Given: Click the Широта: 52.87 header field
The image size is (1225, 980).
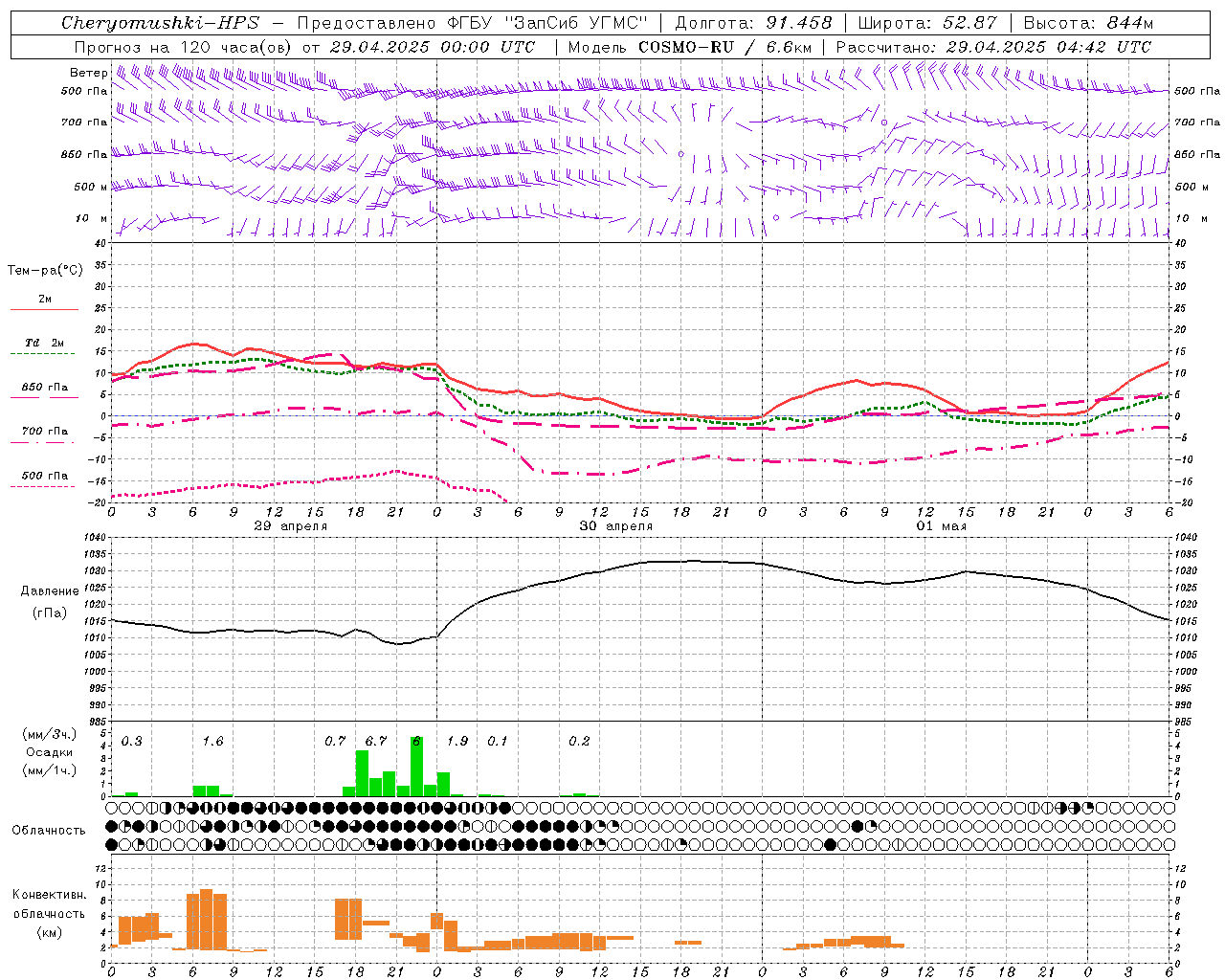Looking at the screenshot, I should 927,23.
